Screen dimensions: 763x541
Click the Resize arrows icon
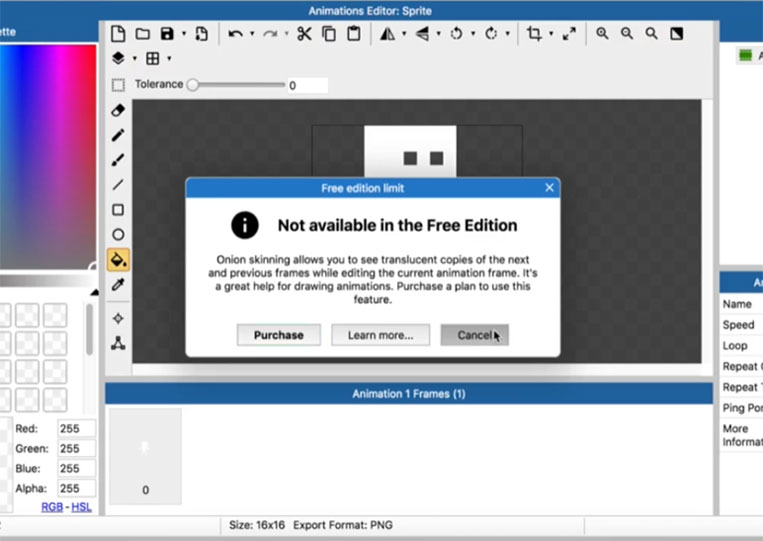coord(569,34)
